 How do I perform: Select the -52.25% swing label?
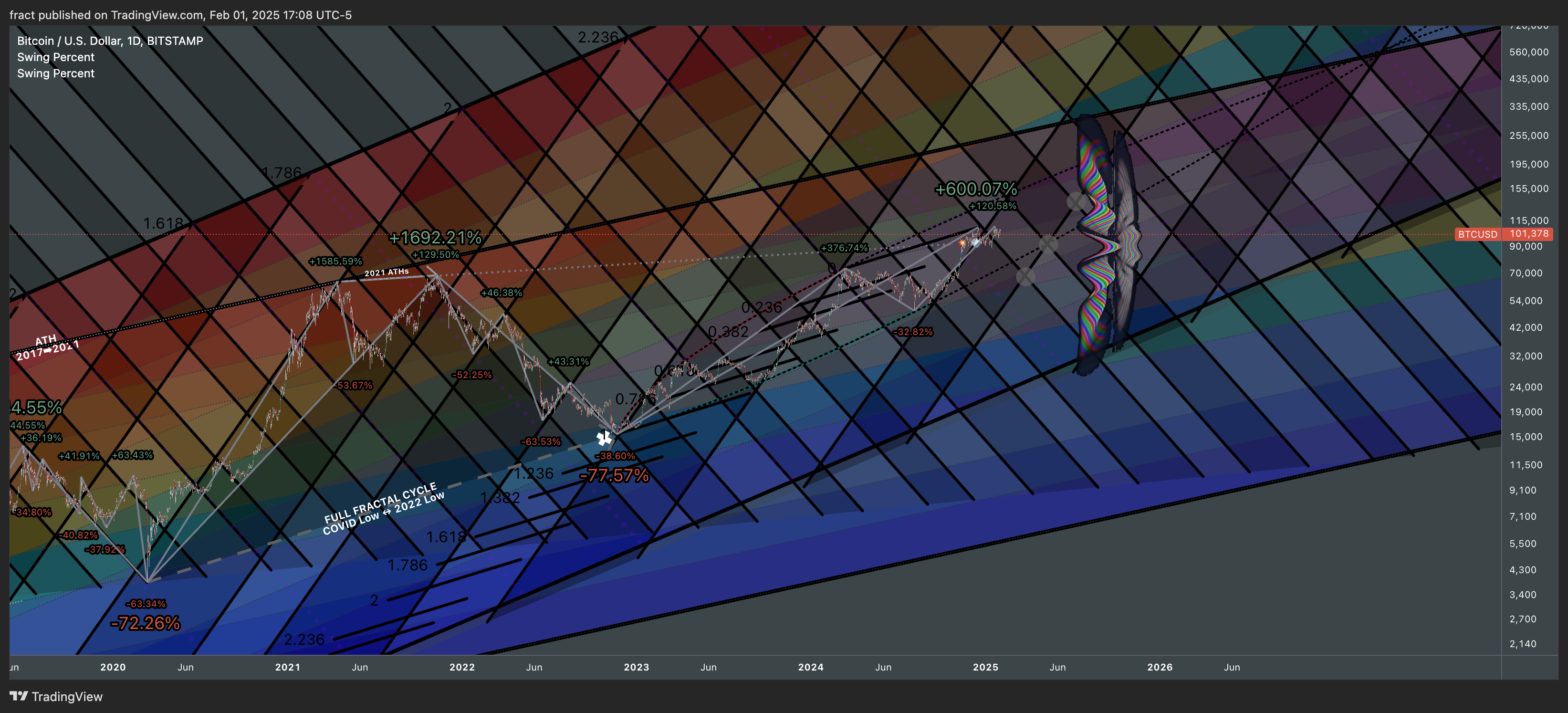click(472, 375)
